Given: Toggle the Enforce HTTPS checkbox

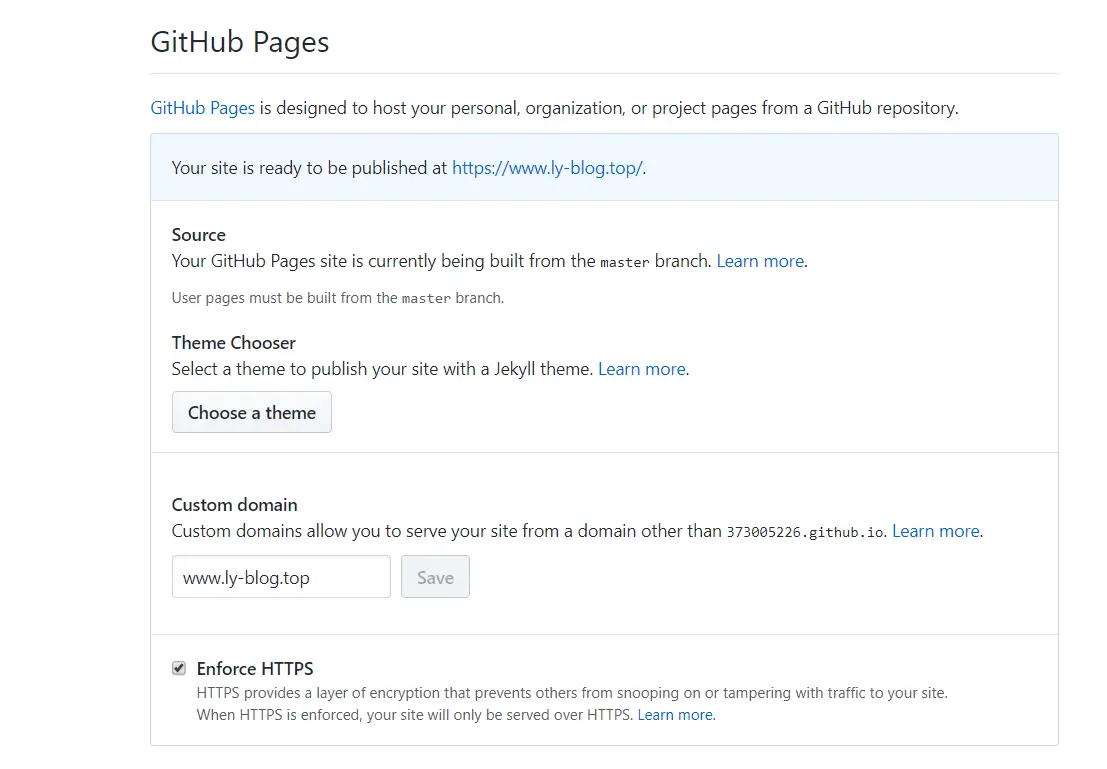Looking at the screenshot, I should click(179, 668).
